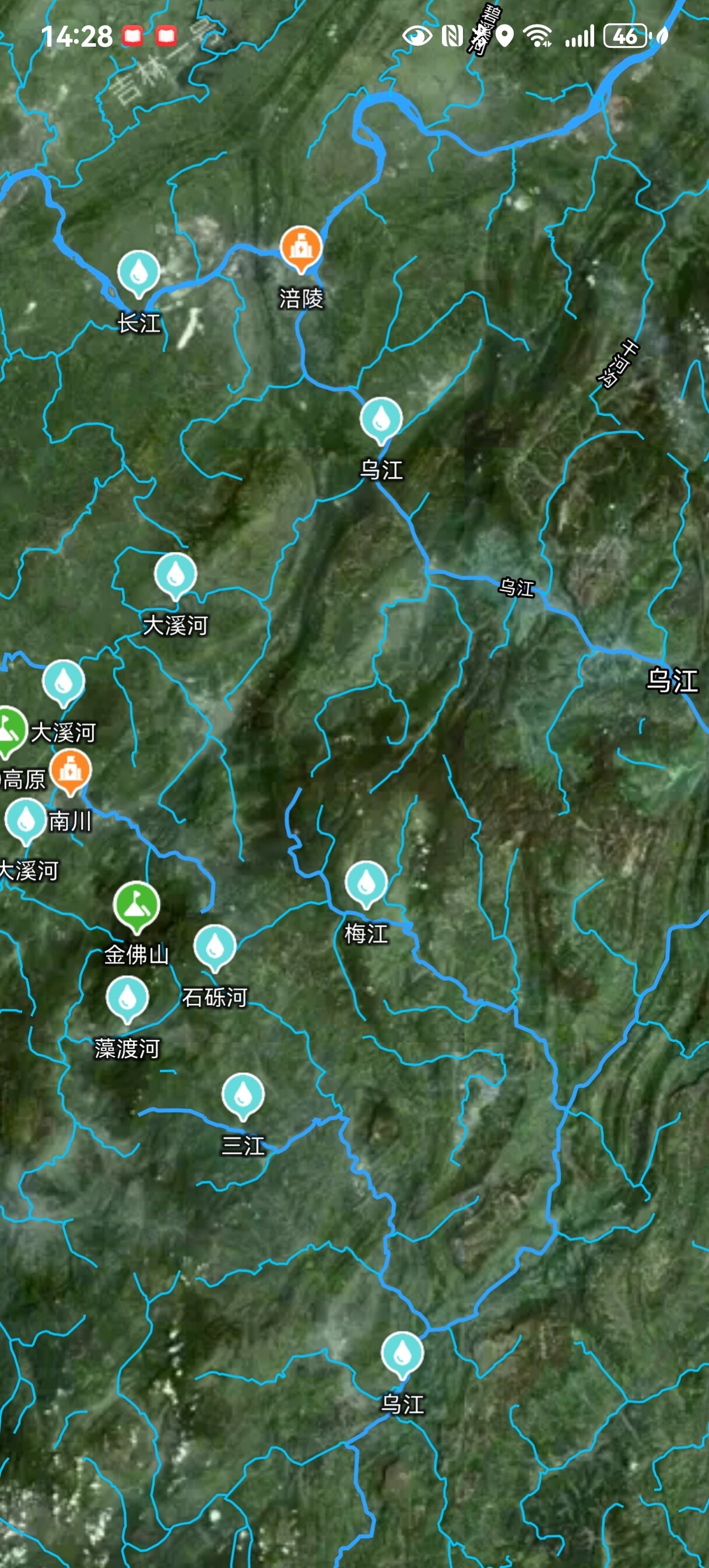Open the green 金佛山 mountain marker

coord(136,905)
